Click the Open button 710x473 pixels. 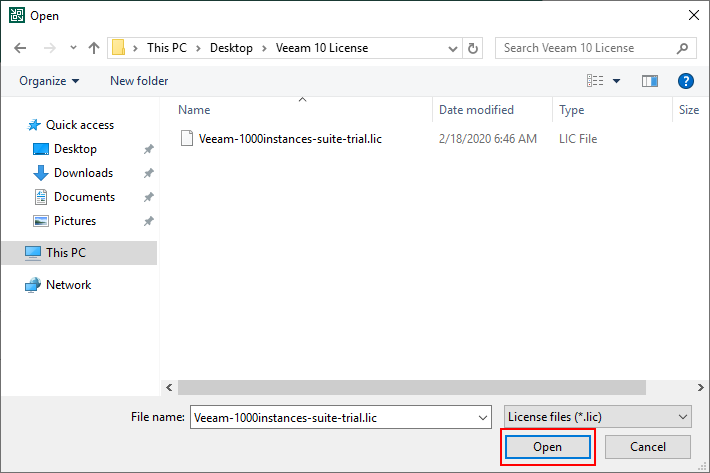tap(547, 447)
